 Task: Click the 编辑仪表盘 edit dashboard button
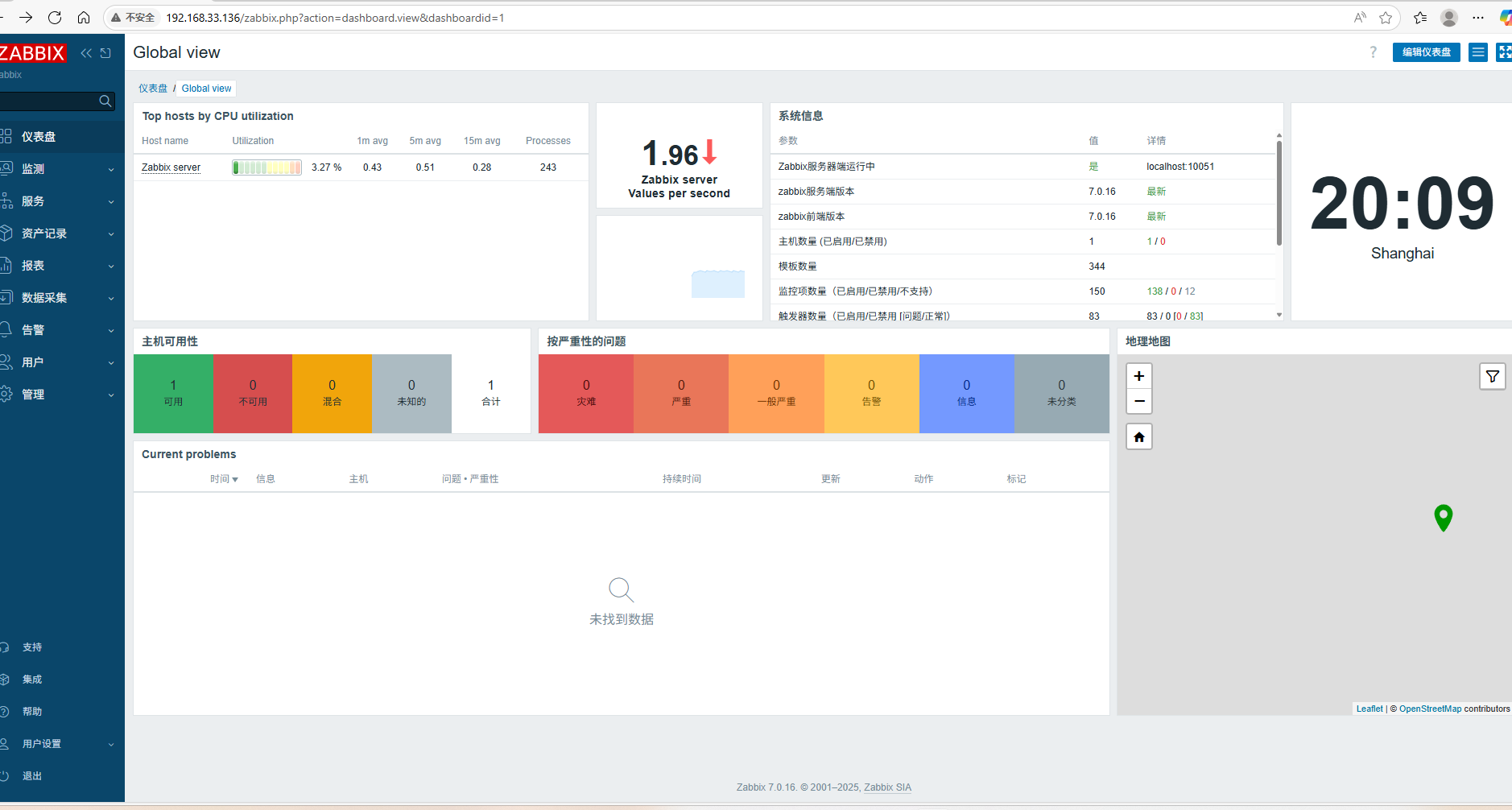click(x=1426, y=52)
